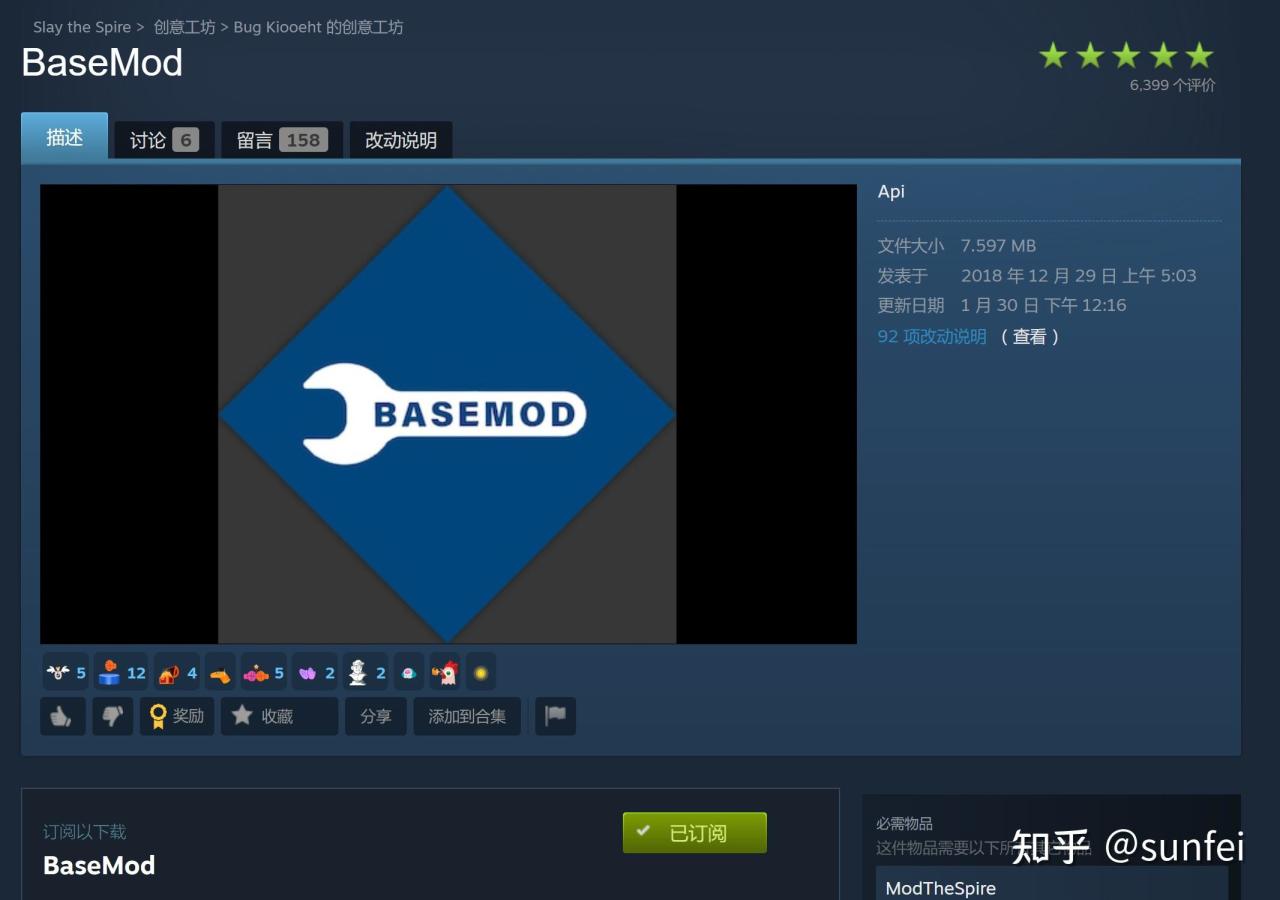Click the pink fist bump award with 5
Screen dimensions: 1280x900
[x=264, y=673]
